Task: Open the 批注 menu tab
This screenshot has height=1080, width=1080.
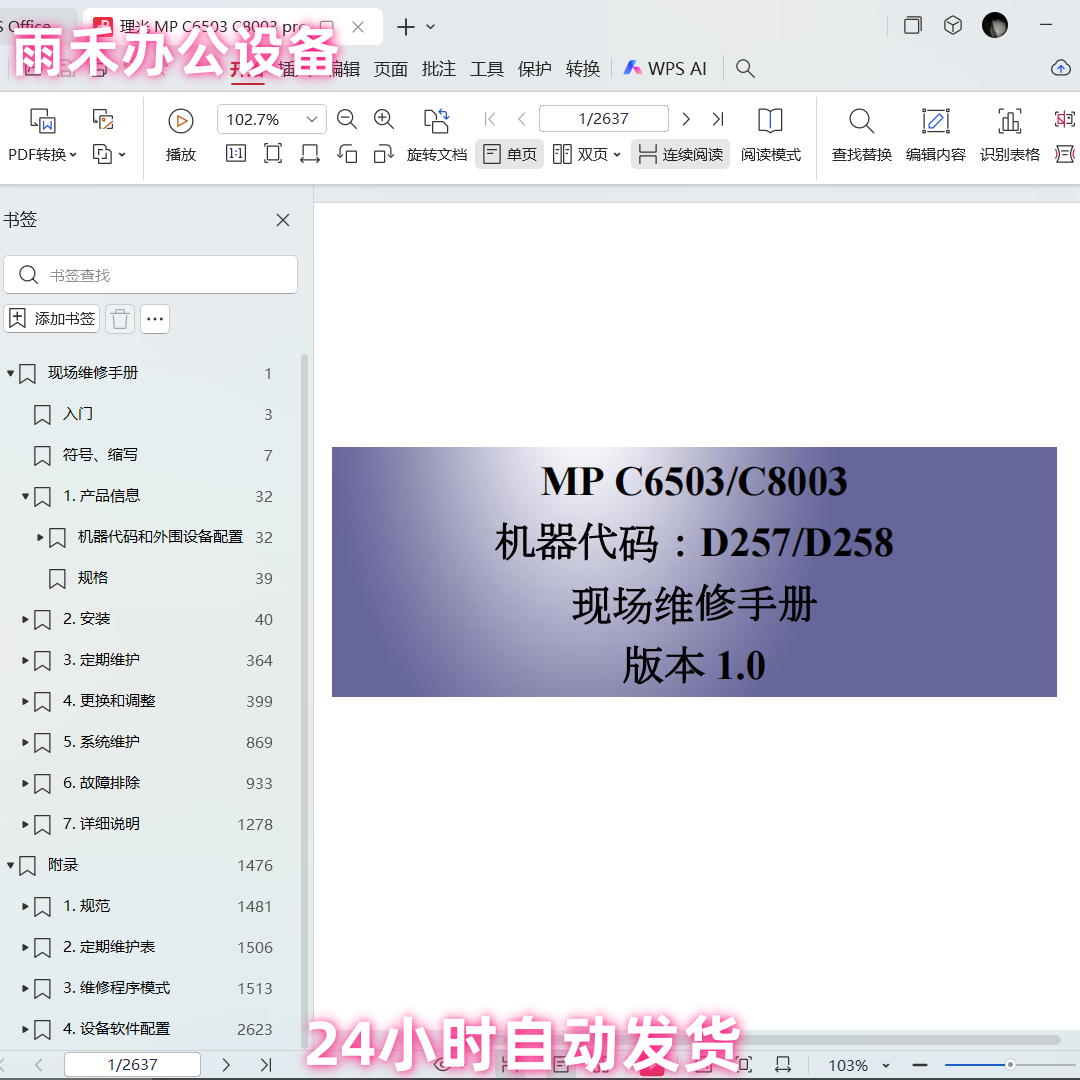Action: tap(439, 69)
